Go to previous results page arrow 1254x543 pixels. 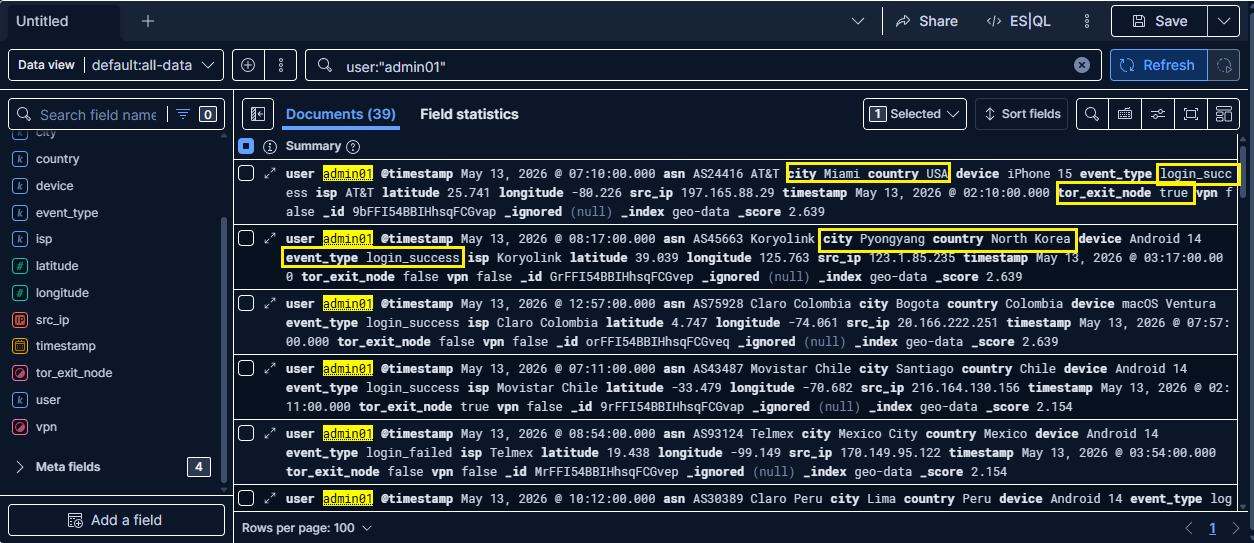click(1189, 528)
